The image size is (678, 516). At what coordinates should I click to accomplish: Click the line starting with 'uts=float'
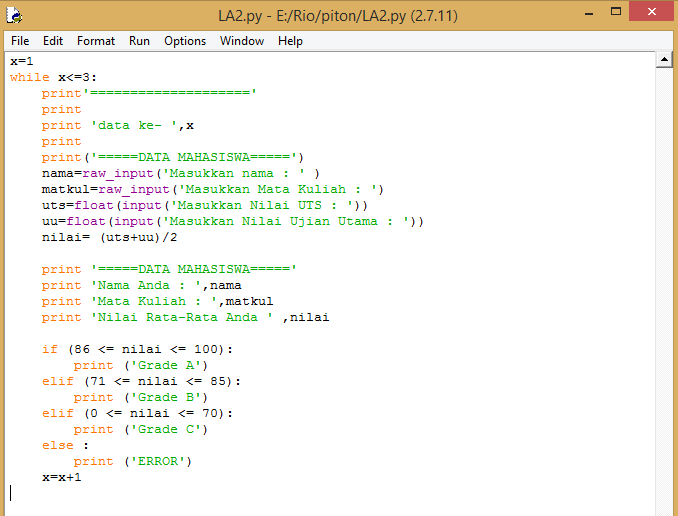pos(205,205)
